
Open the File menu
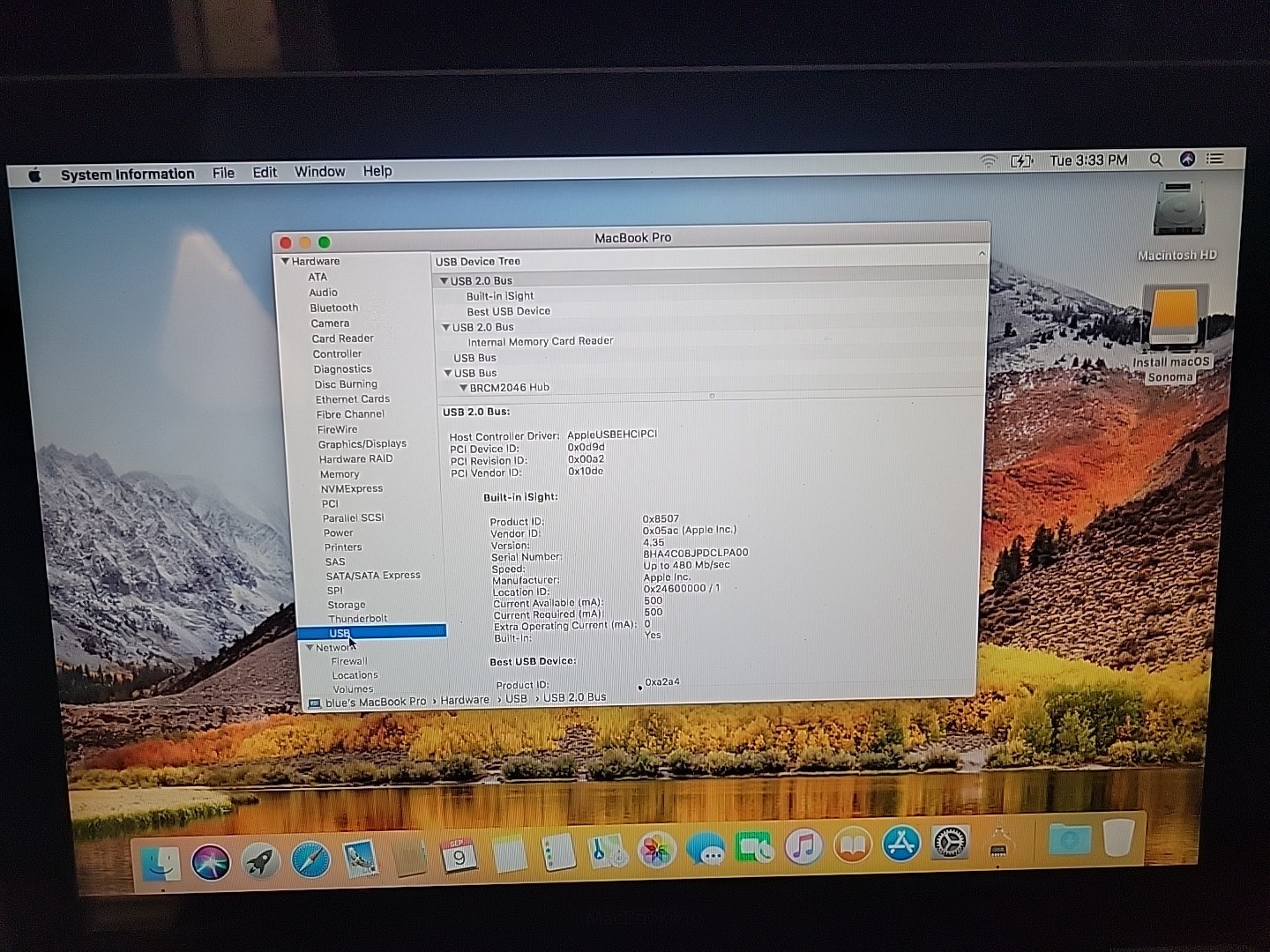click(224, 173)
